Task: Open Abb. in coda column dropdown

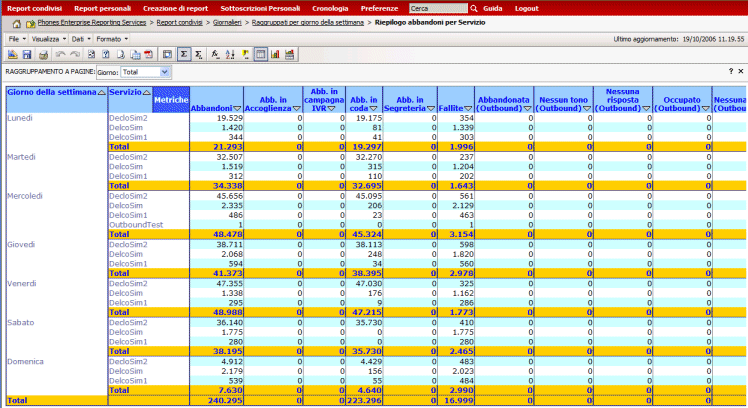Action: pyautogui.click(x=374, y=109)
